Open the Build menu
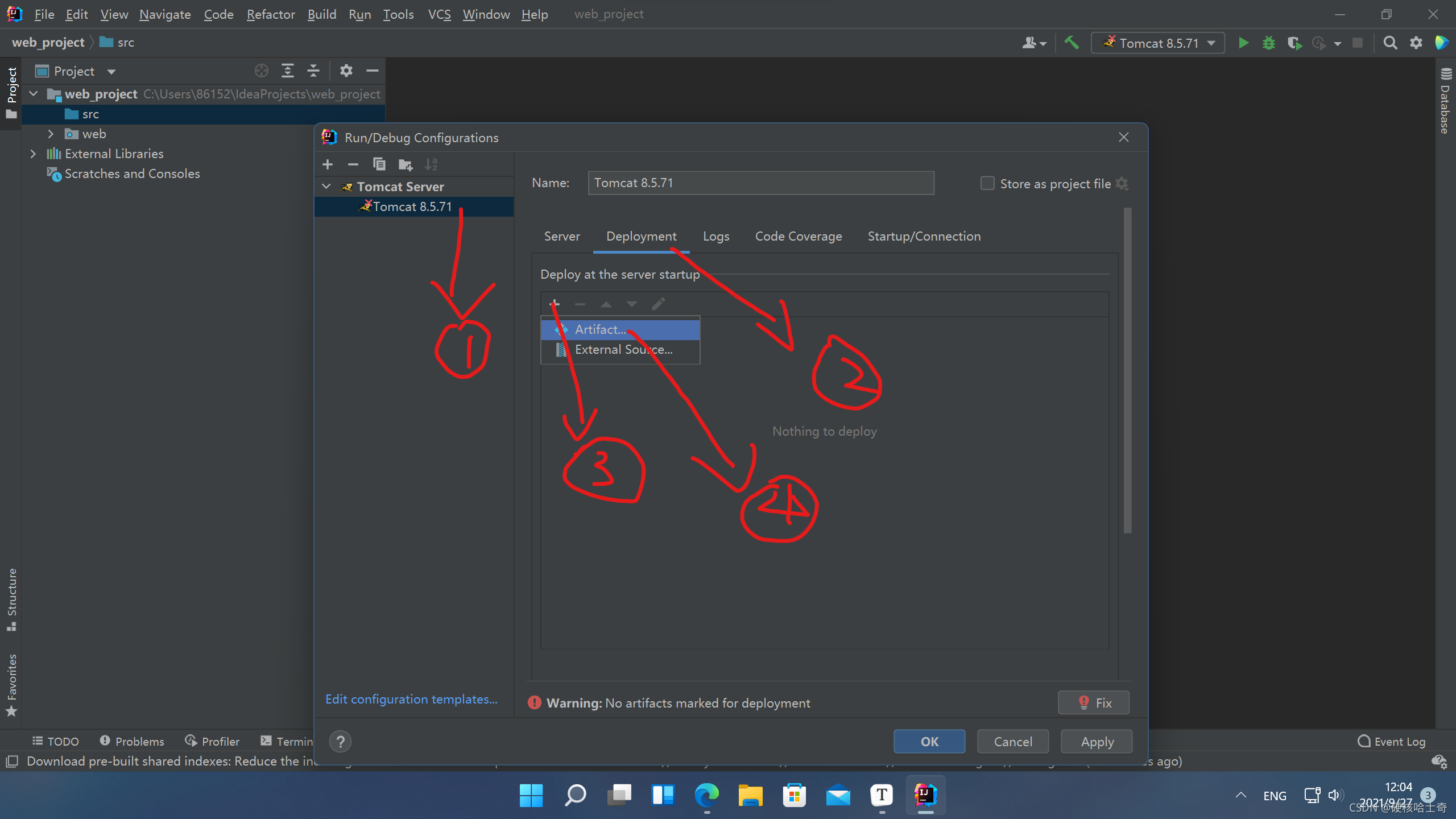1456x819 pixels. tap(322, 14)
